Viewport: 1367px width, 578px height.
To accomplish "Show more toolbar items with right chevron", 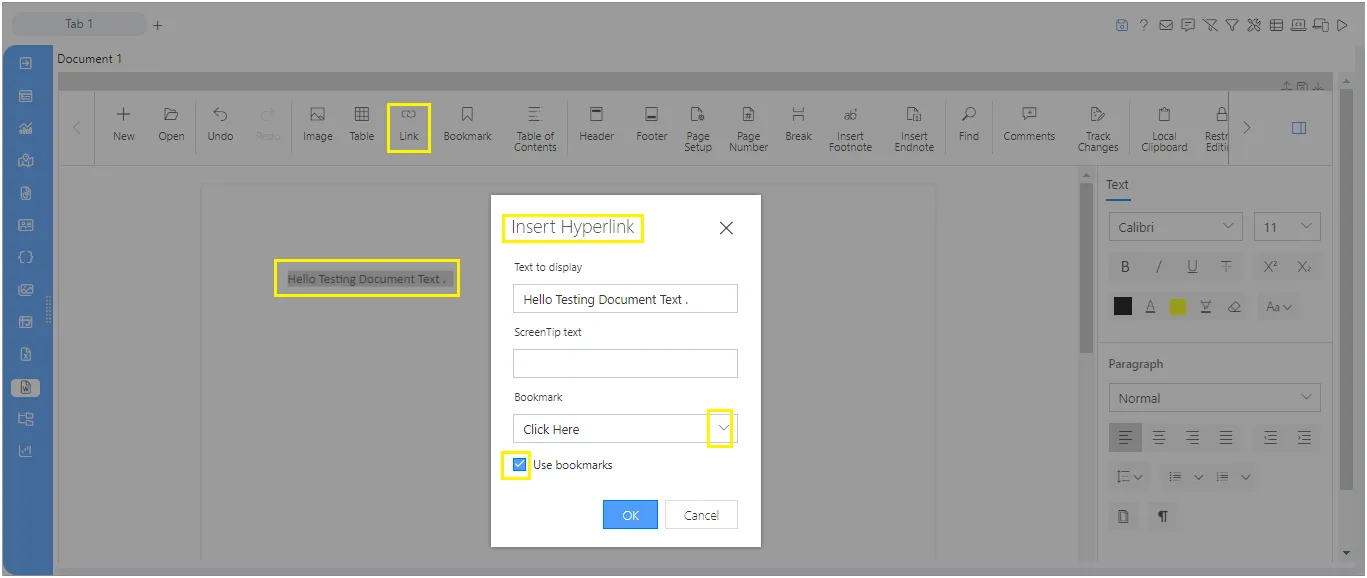I will (1247, 128).
